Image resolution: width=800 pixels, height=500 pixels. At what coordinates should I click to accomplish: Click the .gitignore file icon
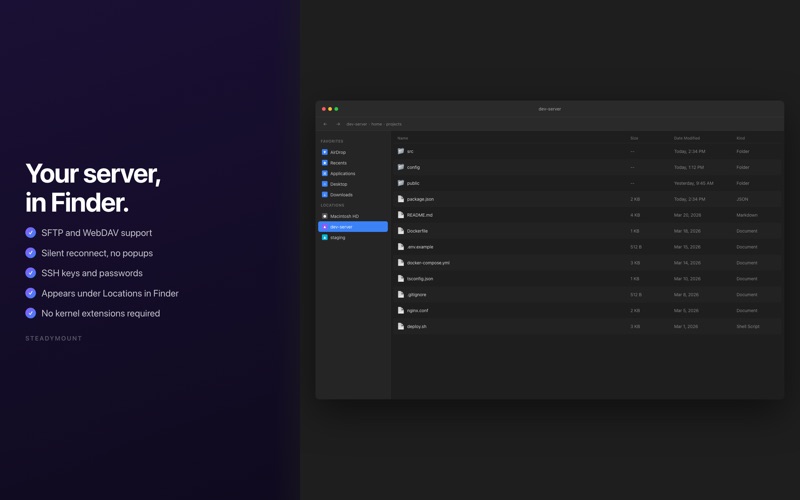[401, 294]
